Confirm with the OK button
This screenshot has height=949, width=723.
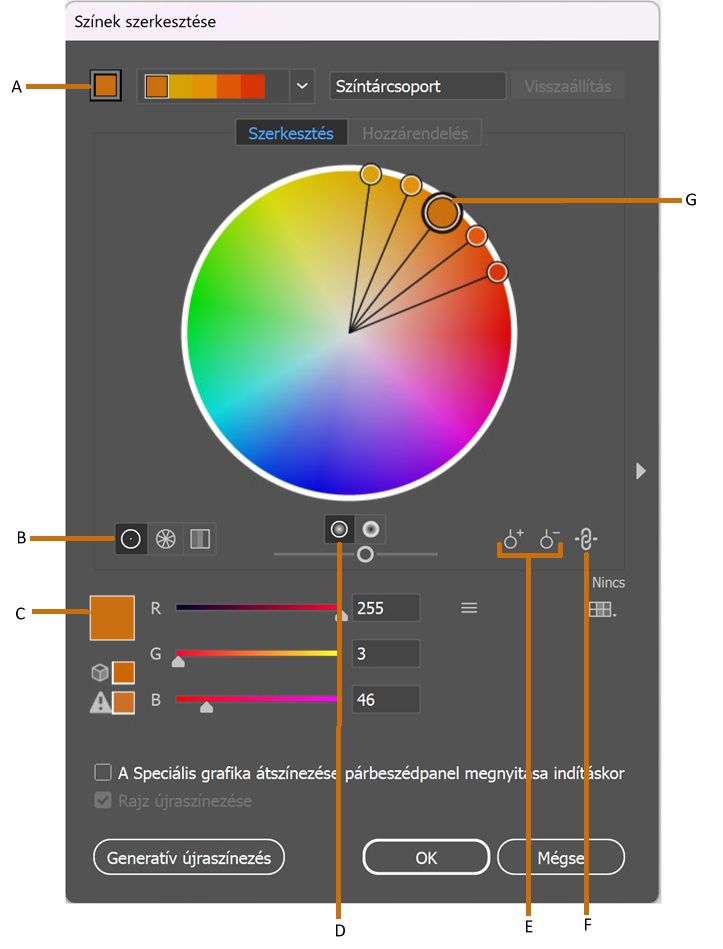tap(426, 857)
